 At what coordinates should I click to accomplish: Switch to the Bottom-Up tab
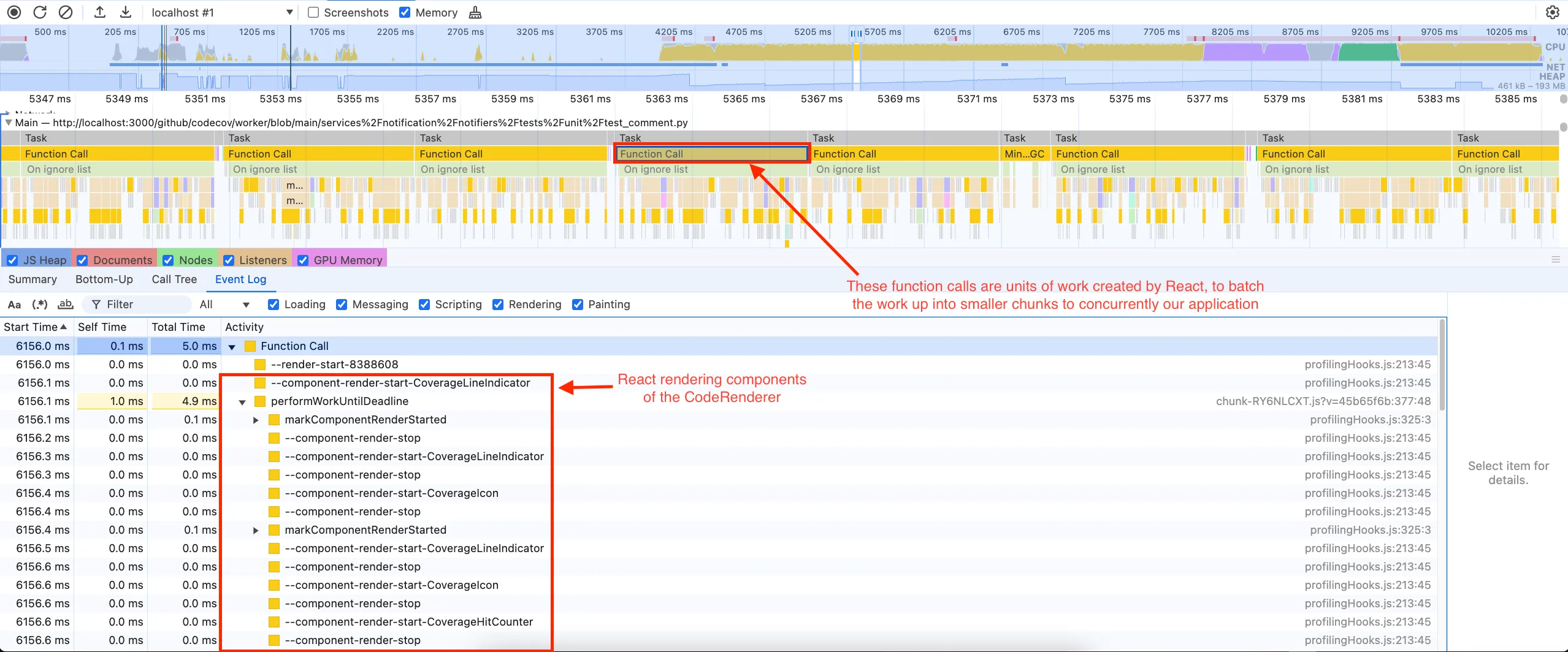(x=104, y=279)
